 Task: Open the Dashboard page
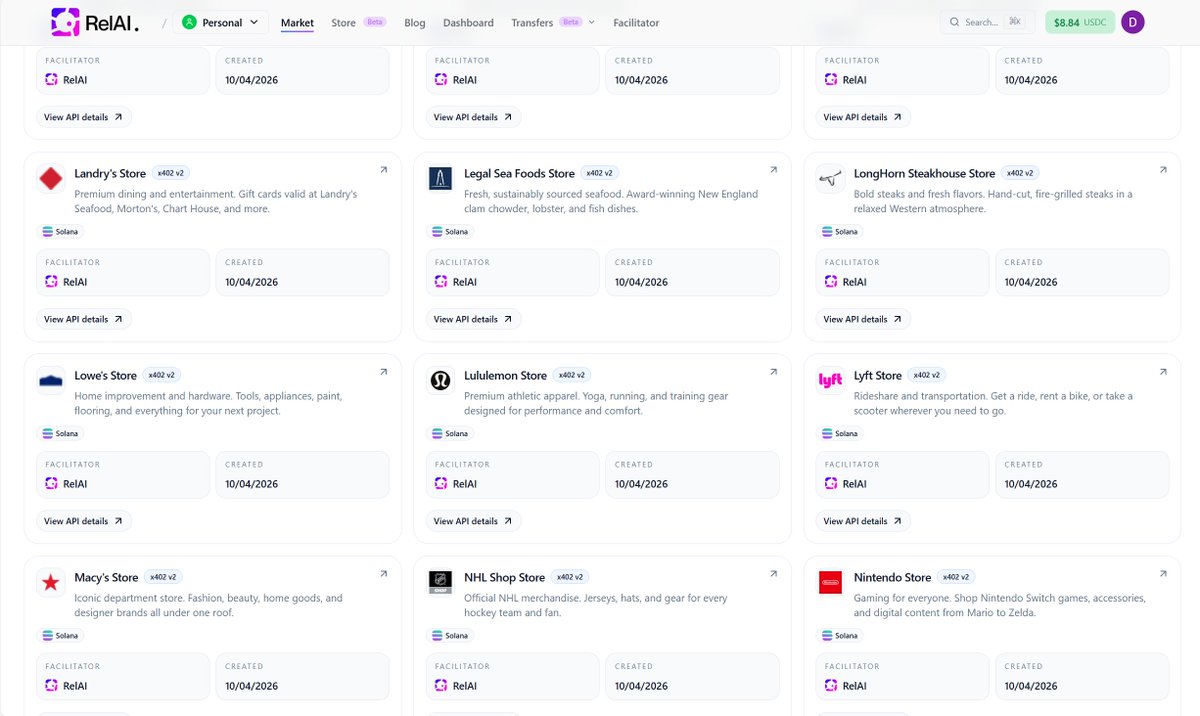468,22
